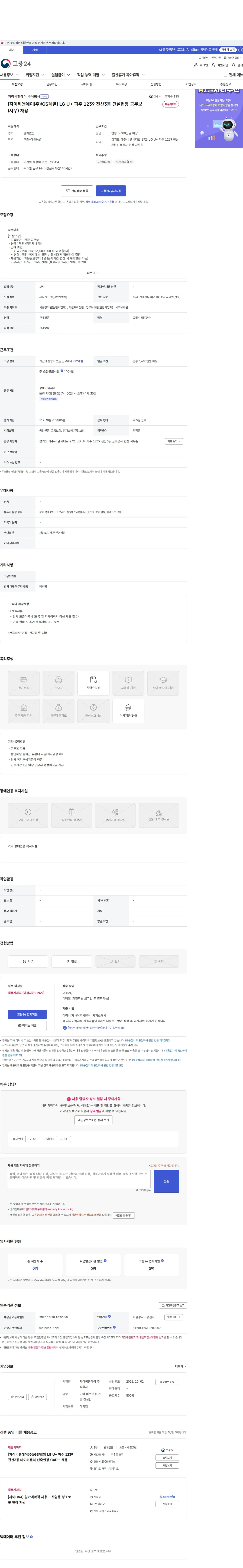Expand the 취업지원 main menu

pos(35,75)
